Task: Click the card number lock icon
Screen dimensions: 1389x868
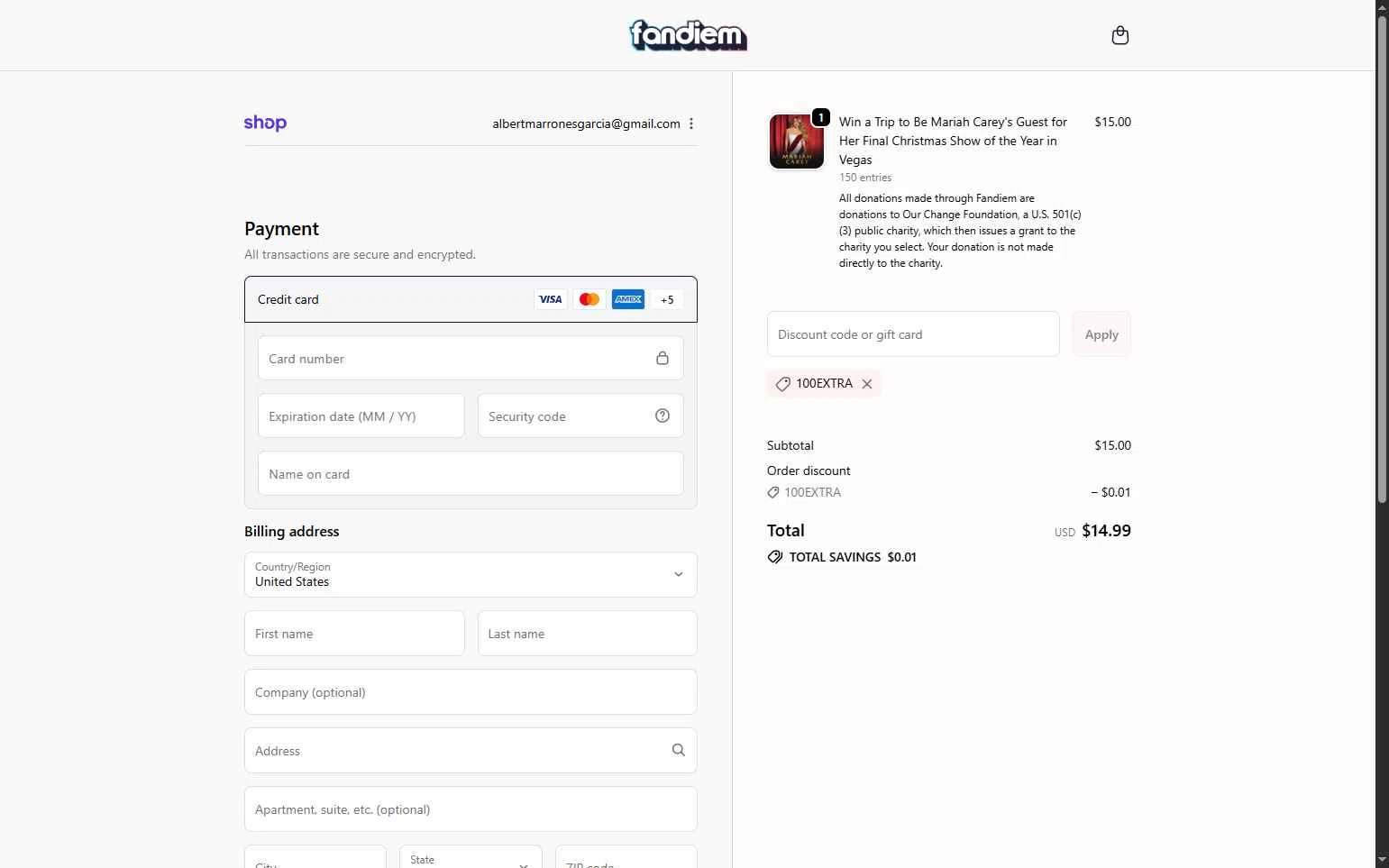Action: [x=663, y=358]
